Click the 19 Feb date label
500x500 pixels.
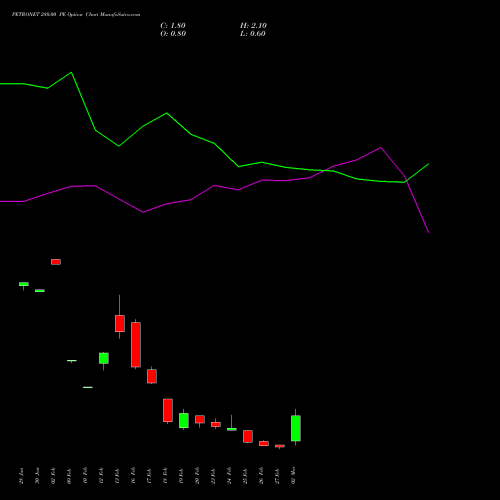pos(181,476)
